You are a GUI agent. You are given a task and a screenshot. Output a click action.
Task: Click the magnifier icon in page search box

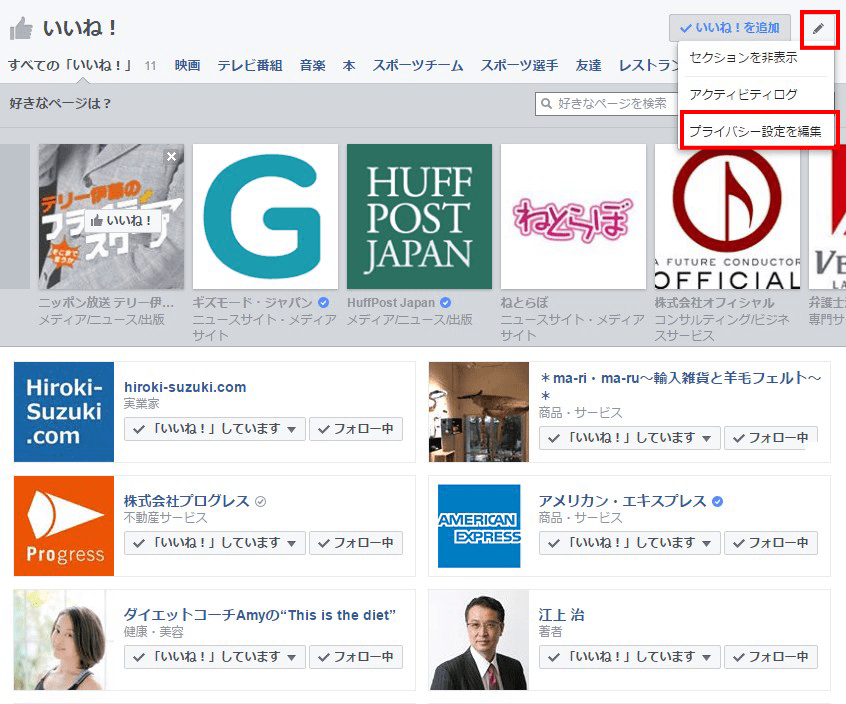pyautogui.click(x=547, y=103)
